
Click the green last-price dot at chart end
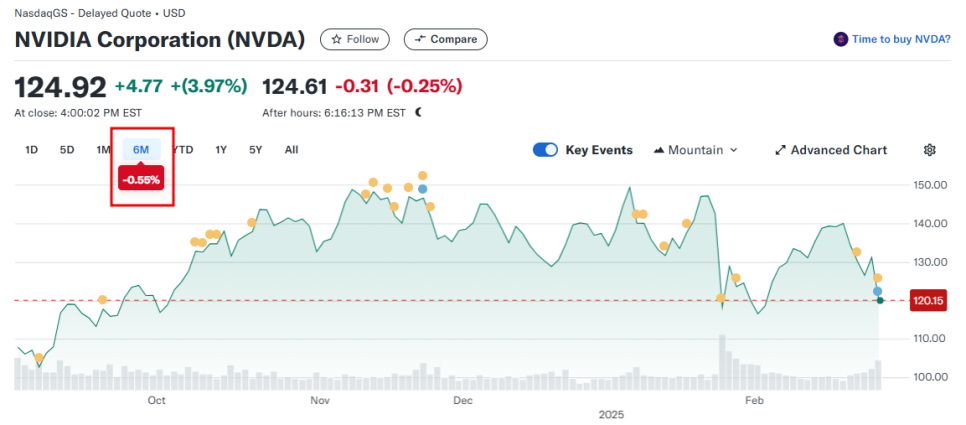880,301
